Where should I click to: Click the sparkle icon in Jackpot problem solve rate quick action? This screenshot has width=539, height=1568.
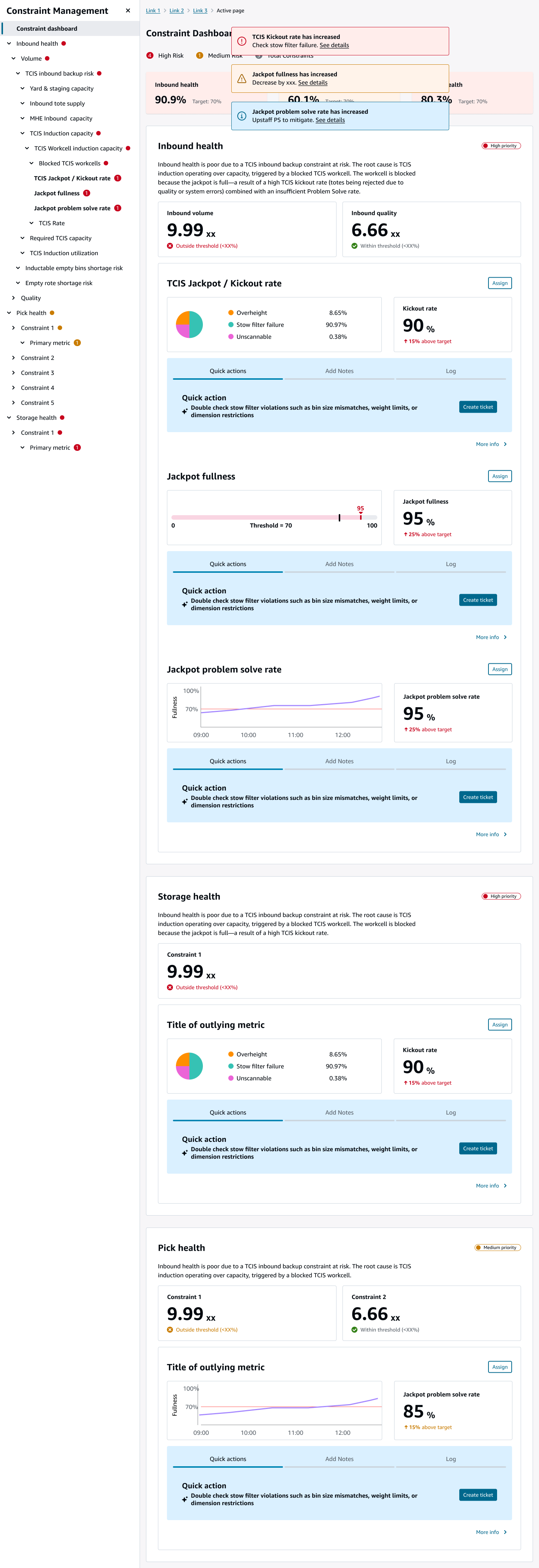tap(185, 802)
